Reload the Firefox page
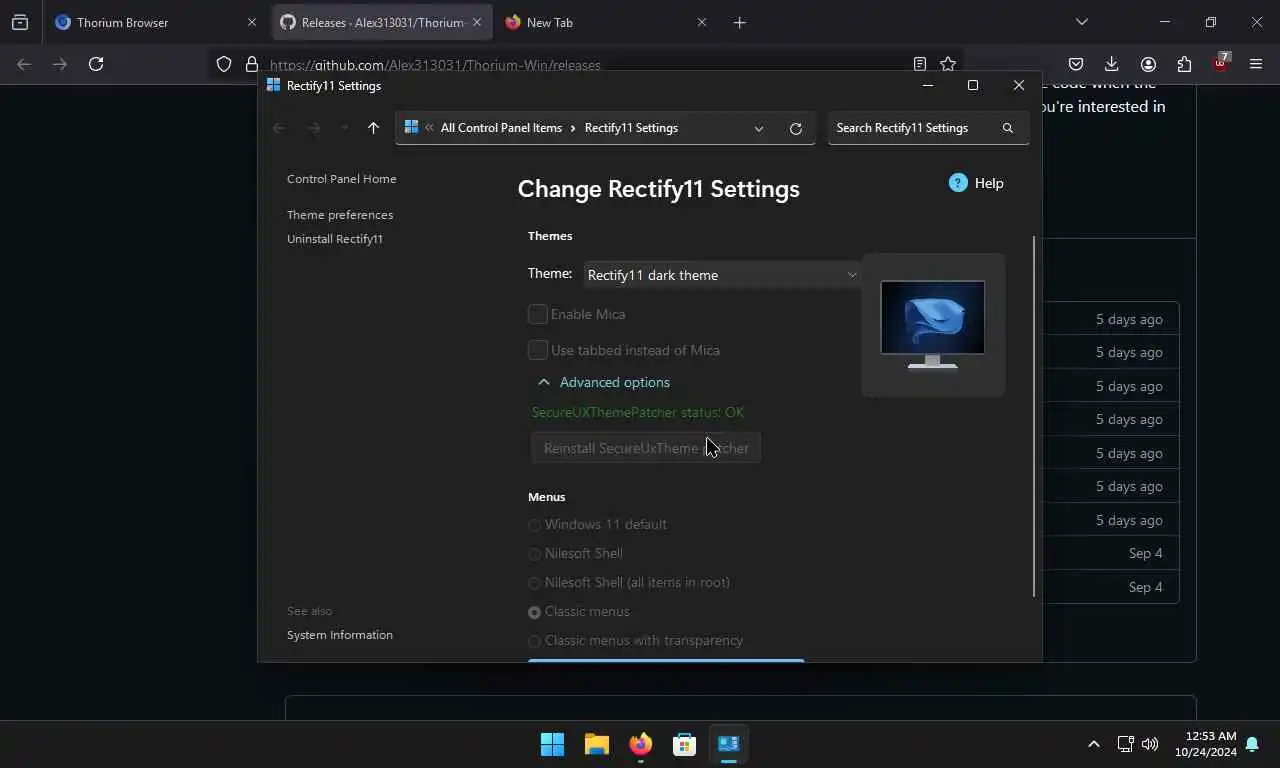Screen dimensions: 1280x768 click(x=96, y=64)
